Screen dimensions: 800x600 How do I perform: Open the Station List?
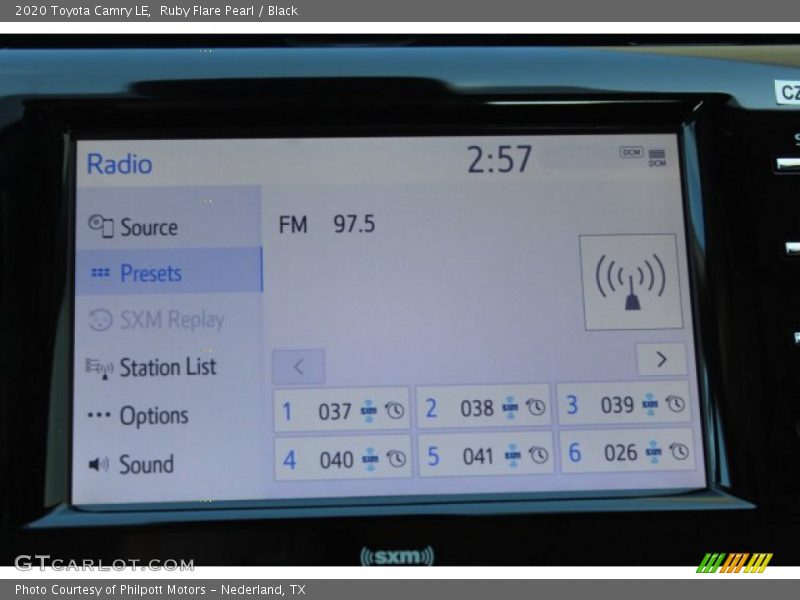(x=168, y=367)
